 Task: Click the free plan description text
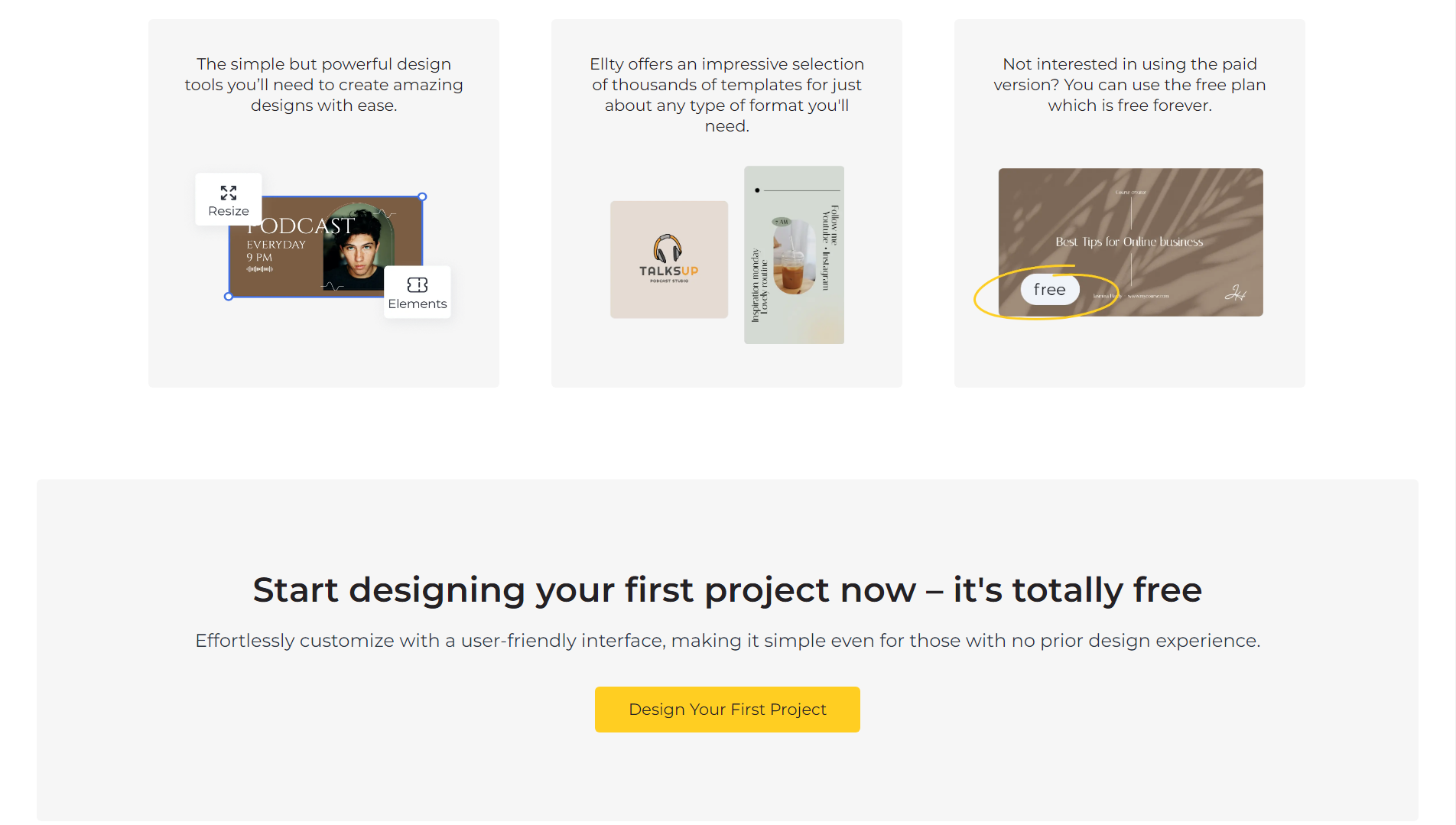click(x=1129, y=85)
